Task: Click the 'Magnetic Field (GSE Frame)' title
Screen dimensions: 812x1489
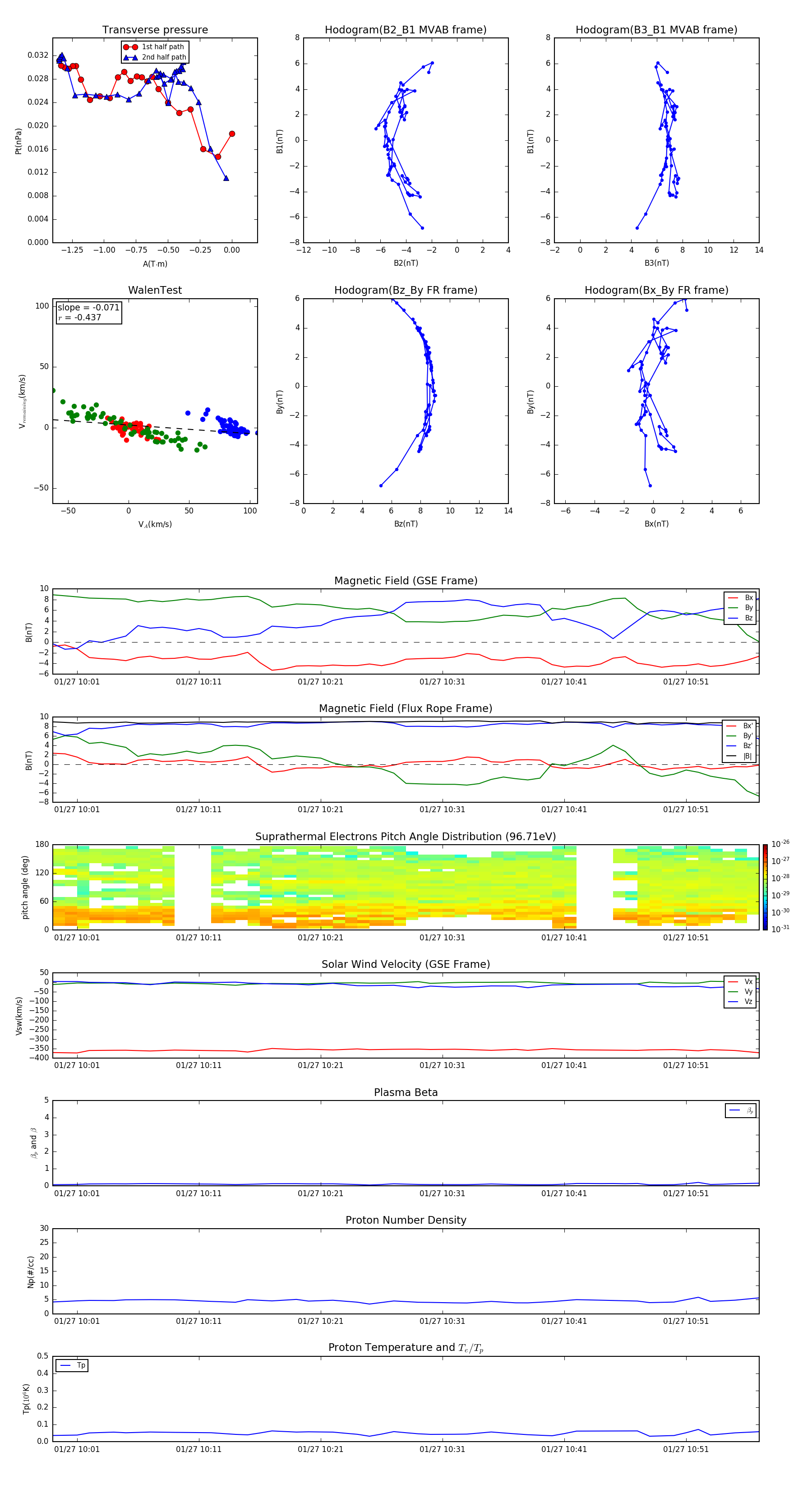Action: click(406, 581)
